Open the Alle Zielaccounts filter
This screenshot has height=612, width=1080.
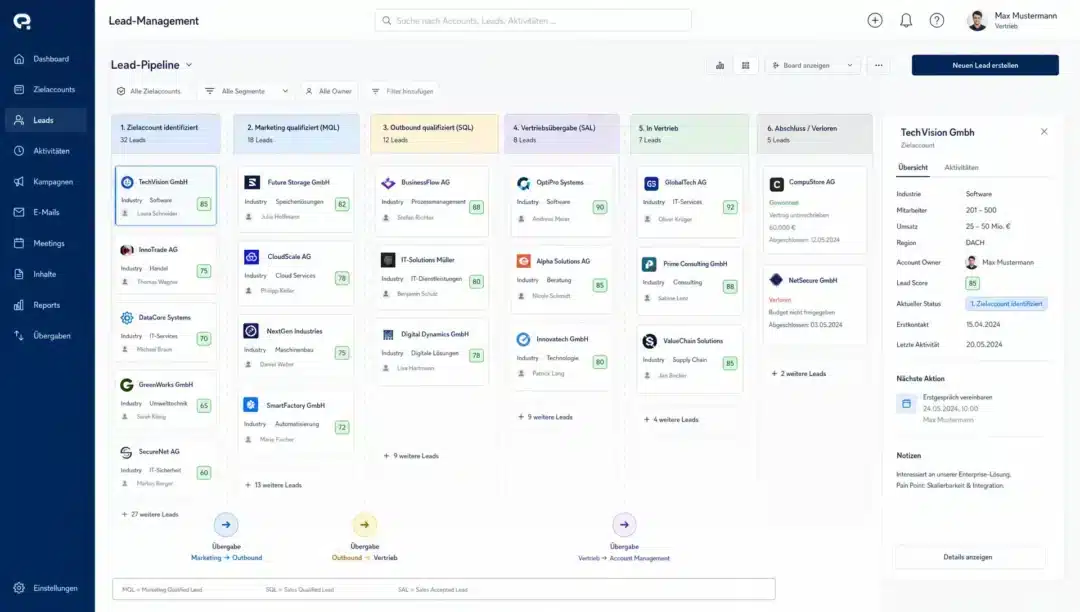pyautogui.click(x=149, y=91)
